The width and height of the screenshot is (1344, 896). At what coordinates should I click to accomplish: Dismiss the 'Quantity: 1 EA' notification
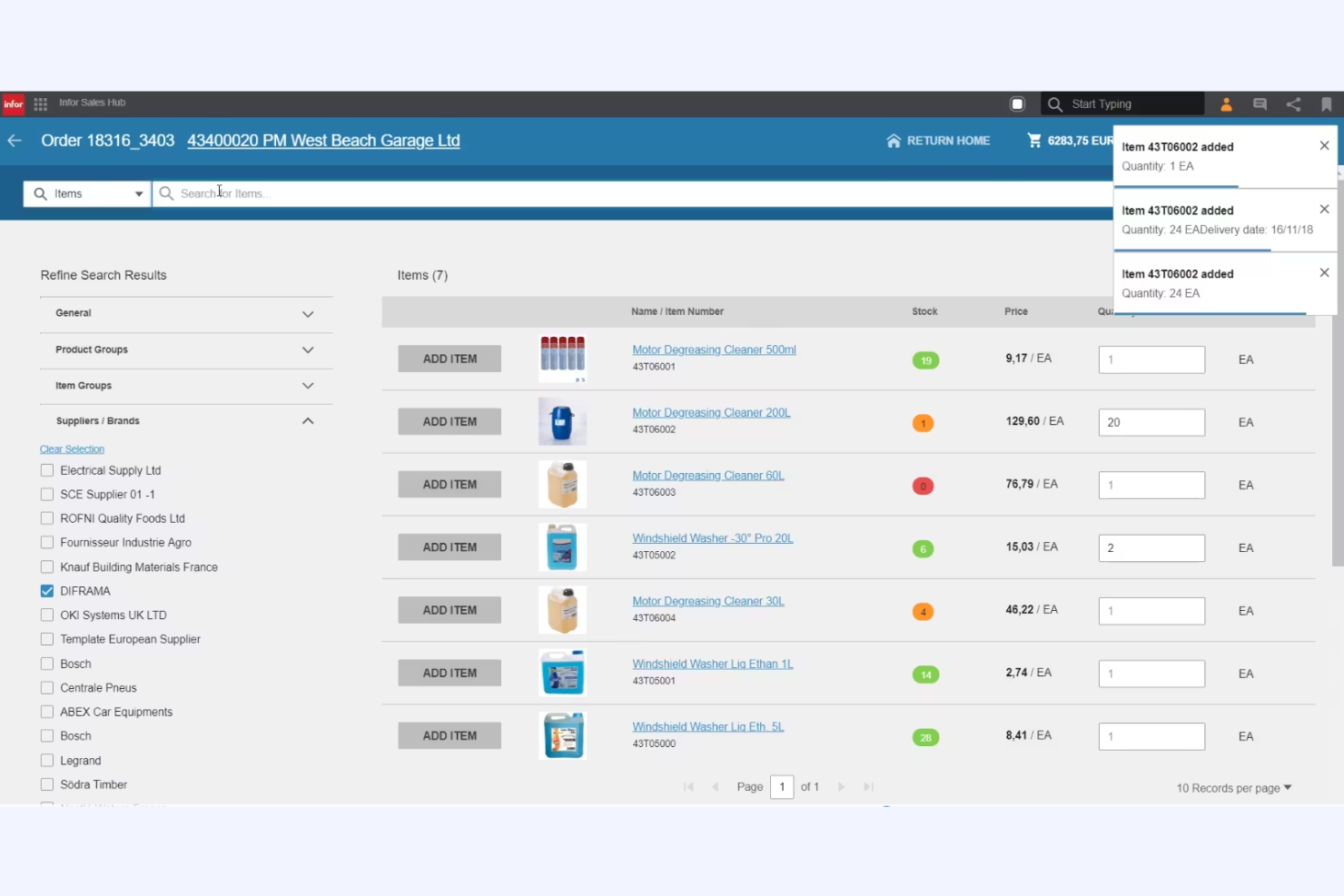(x=1324, y=146)
